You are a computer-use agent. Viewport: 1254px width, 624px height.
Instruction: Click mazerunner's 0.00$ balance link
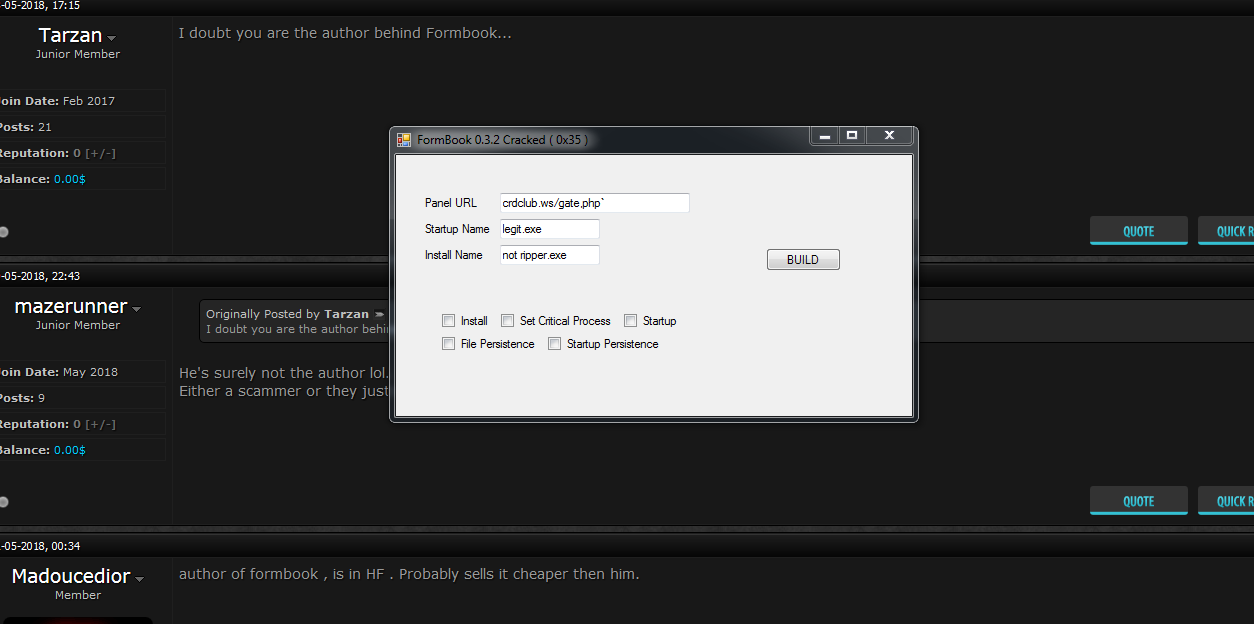(x=70, y=450)
